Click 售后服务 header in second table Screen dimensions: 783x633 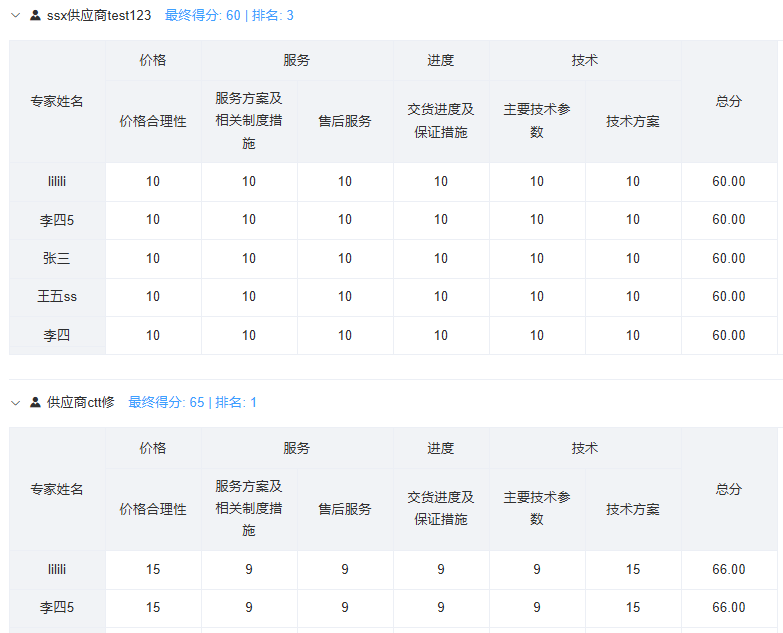[x=345, y=509]
